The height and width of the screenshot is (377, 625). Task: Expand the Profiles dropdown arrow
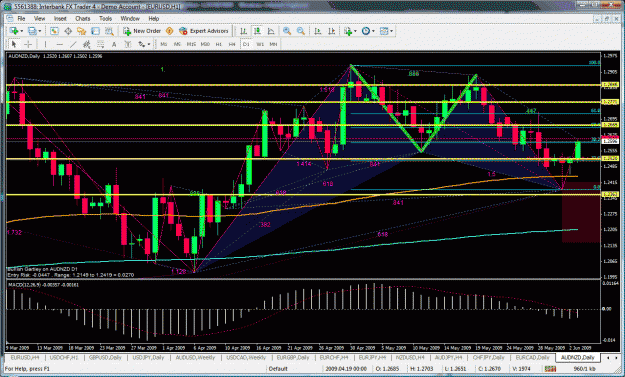pos(39,31)
